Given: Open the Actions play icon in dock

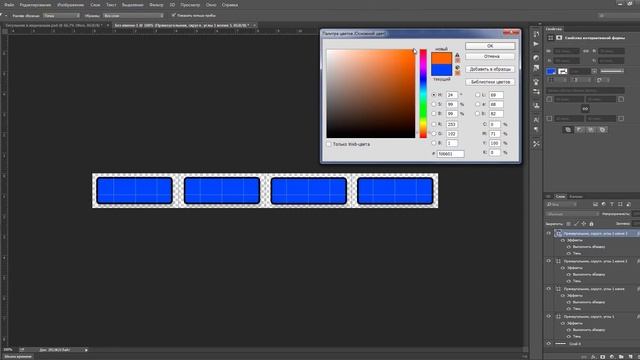Looking at the screenshot, I should [536, 44].
